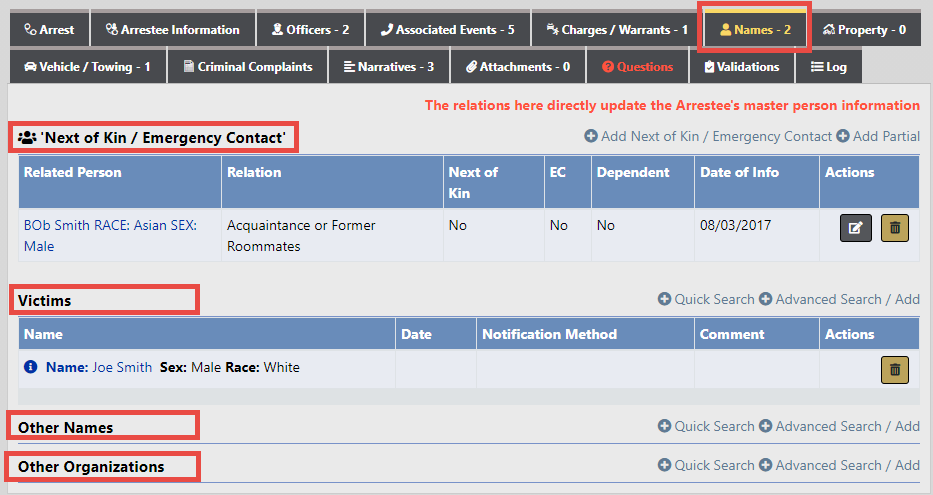Screen dimensions: 933x495
Task: Open the Narratives - 3 tab
Action: pyautogui.click(x=389, y=67)
